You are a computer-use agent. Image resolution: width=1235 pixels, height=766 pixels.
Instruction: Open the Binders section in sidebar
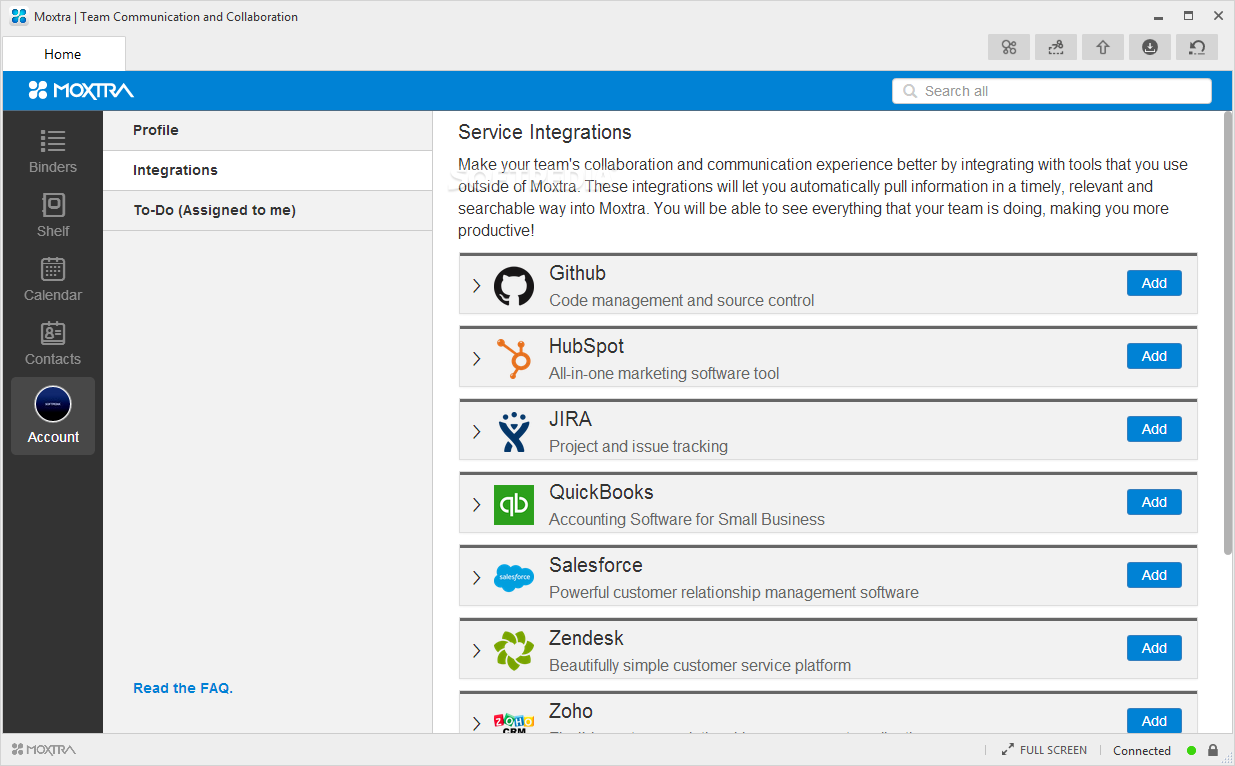[53, 151]
